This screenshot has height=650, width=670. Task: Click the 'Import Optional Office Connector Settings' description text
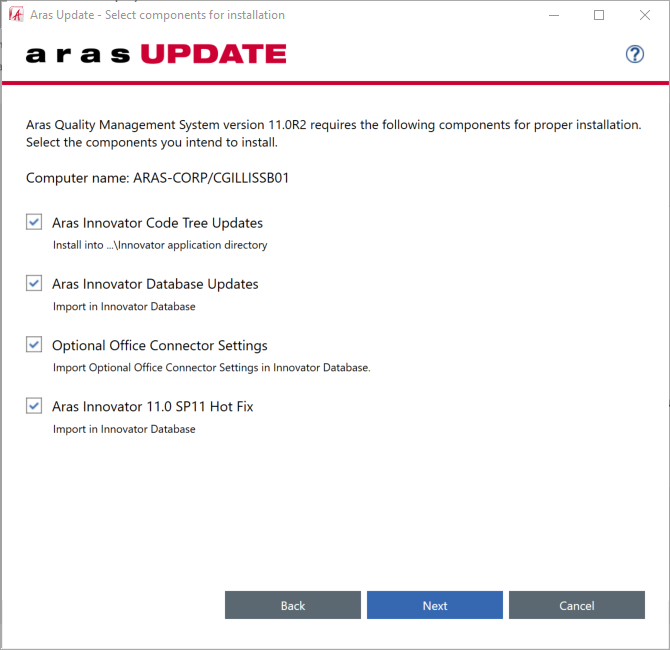[x=211, y=368]
